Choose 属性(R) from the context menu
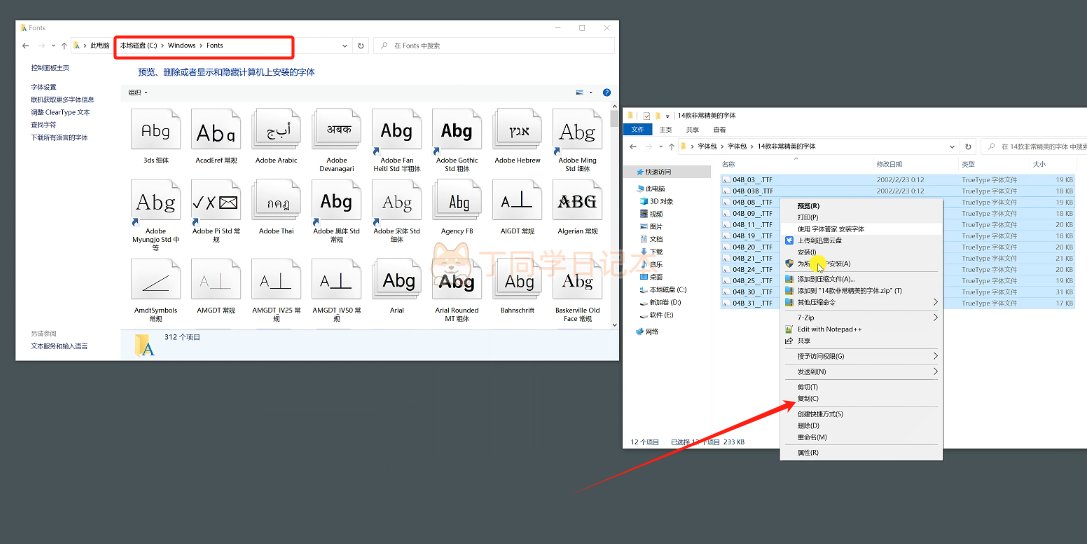The image size is (1087, 544). coord(808,453)
